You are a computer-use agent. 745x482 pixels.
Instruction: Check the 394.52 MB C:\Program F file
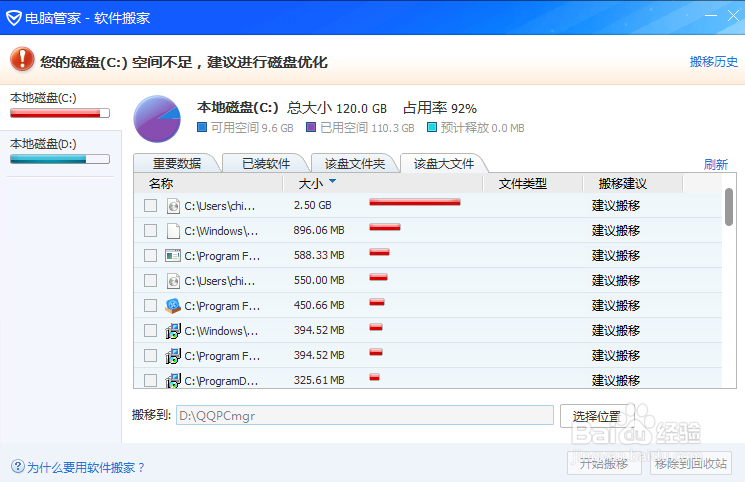tap(151, 356)
